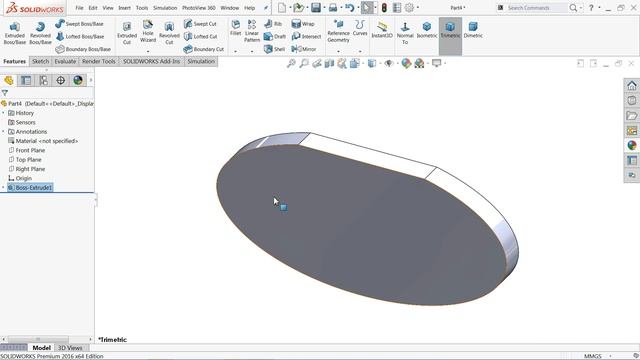Image resolution: width=640 pixels, height=360 pixels.
Task: Select the Front Plane item
Action: (x=27, y=150)
